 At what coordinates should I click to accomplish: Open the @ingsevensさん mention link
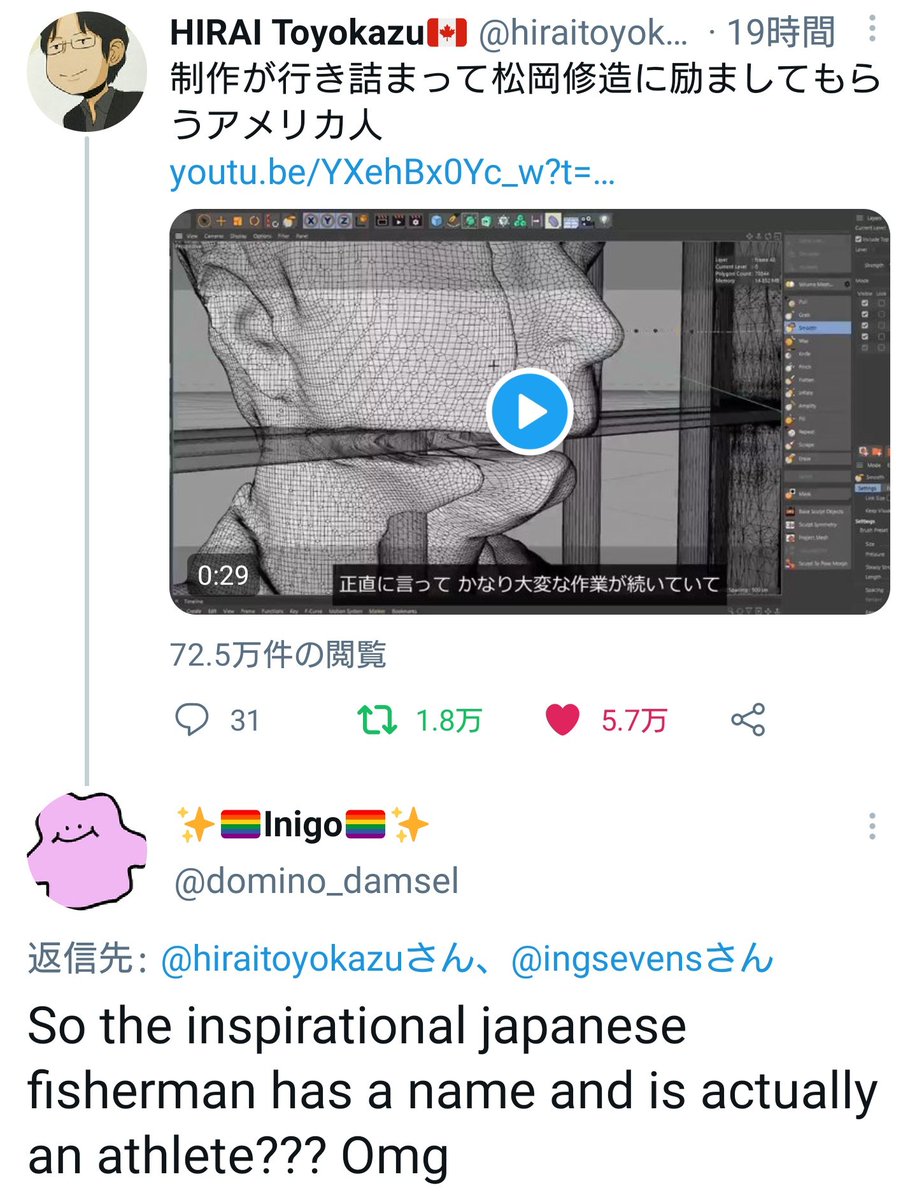[x=643, y=960]
